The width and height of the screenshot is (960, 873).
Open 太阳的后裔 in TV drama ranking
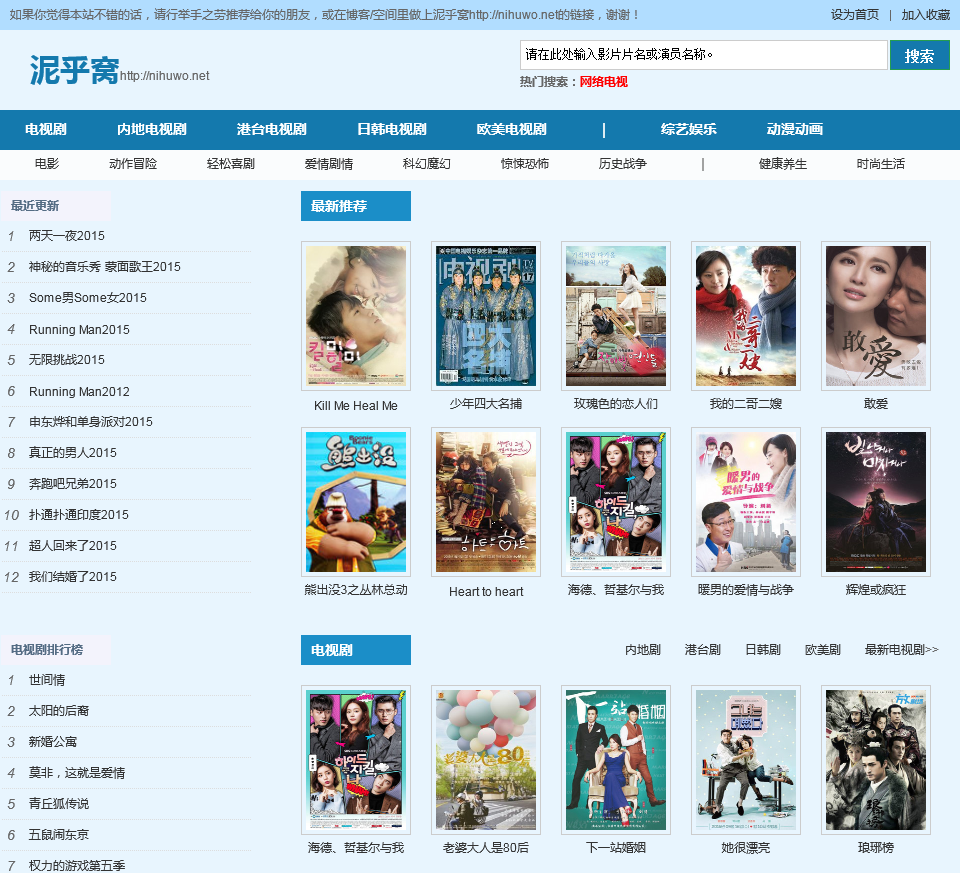[x=59, y=711]
